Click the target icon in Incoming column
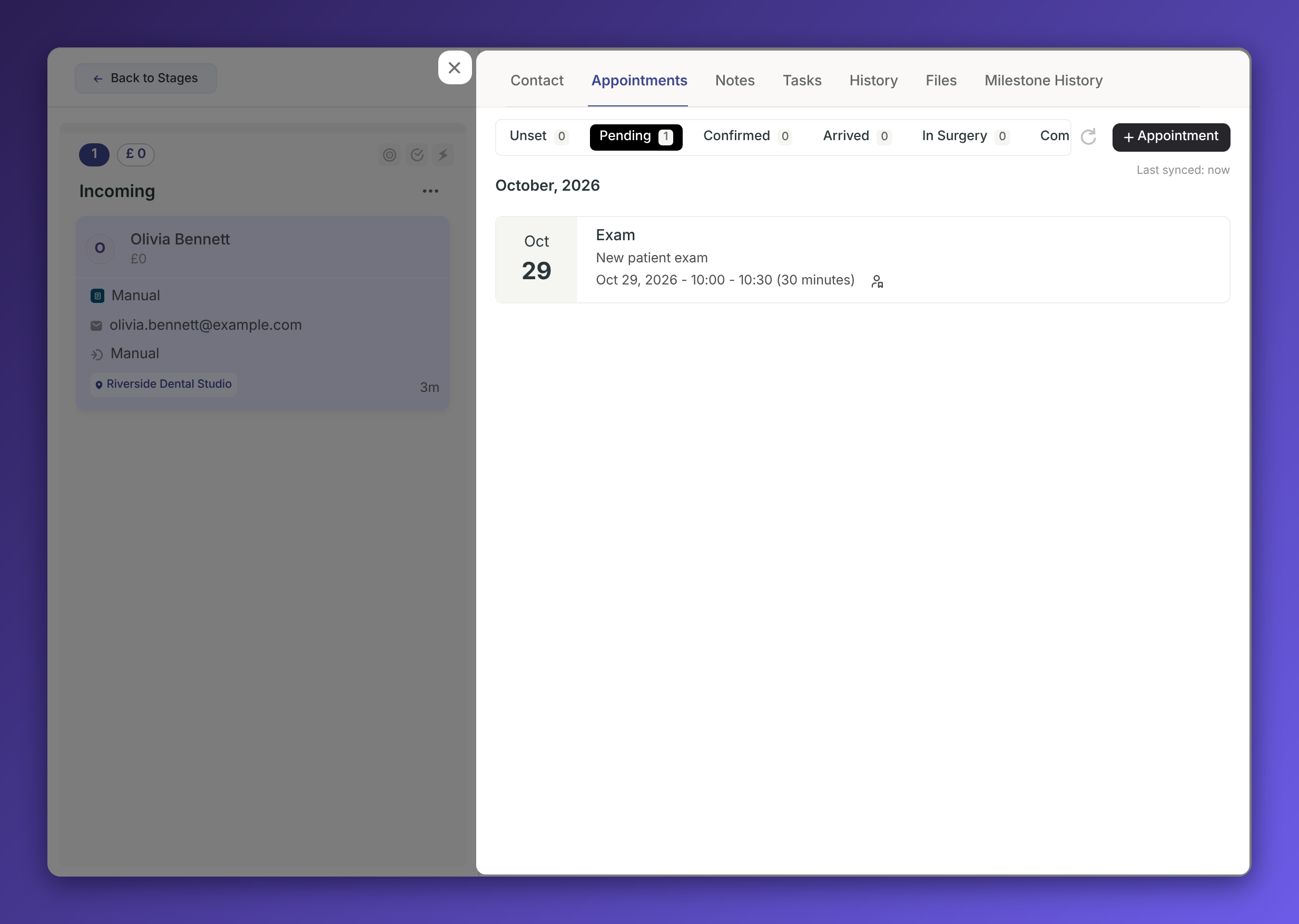The width and height of the screenshot is (1299, 924). click(x=389, y=155)
